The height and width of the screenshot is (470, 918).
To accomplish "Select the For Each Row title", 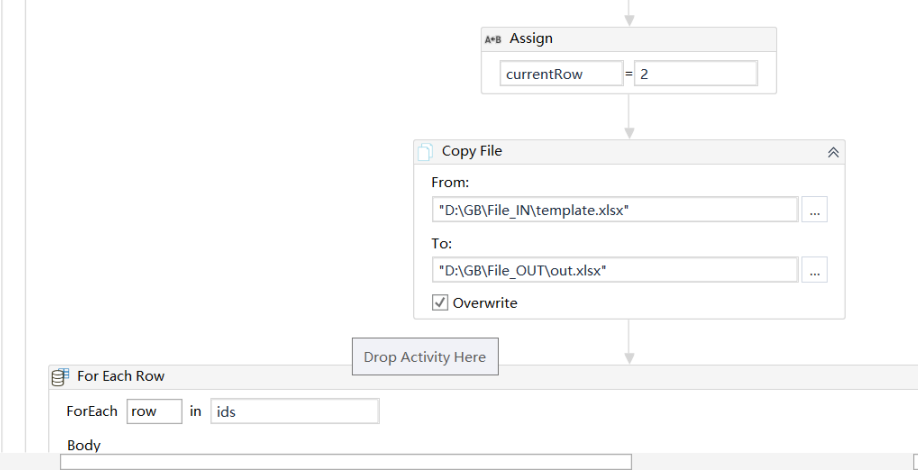I will (x=121, y=376).
